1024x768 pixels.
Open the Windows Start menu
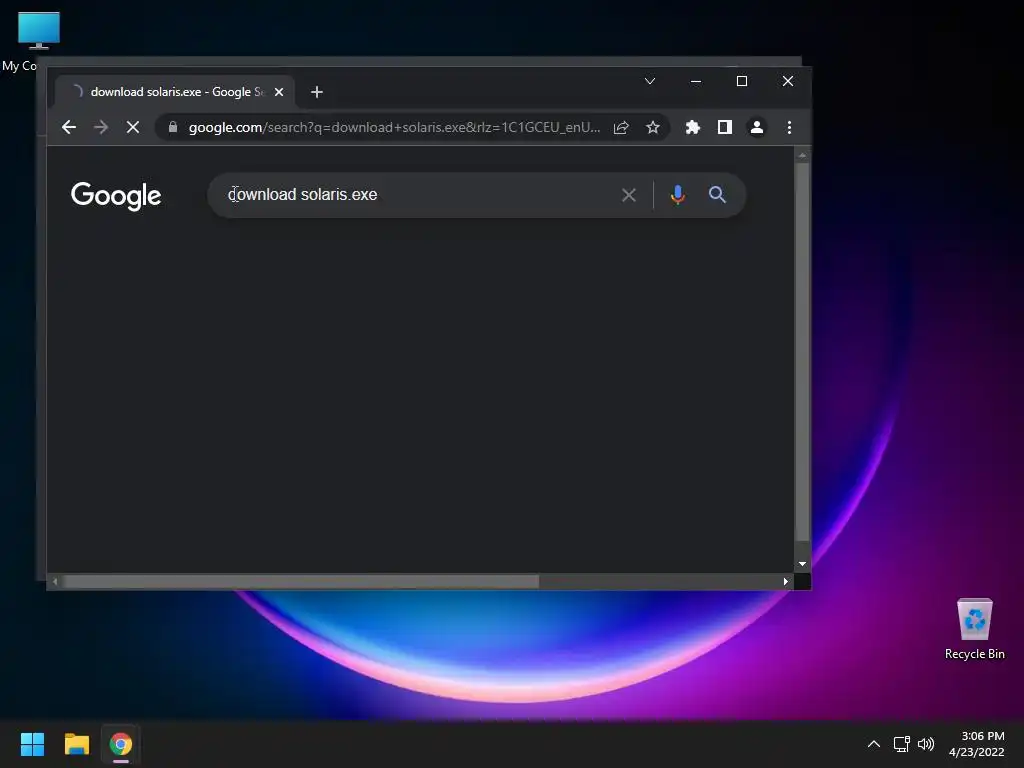pyautogui.click(x=32, y=744)
